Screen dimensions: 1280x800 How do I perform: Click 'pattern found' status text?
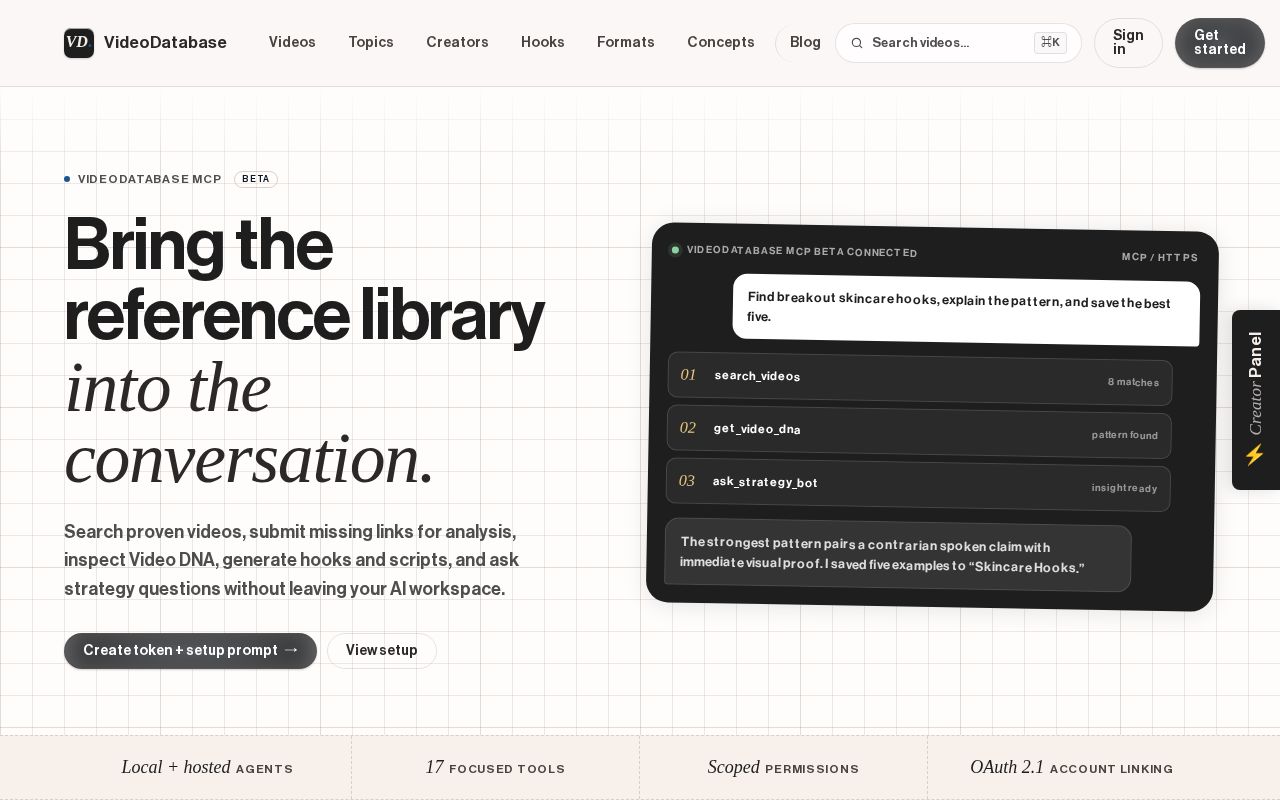point(1125,435)
